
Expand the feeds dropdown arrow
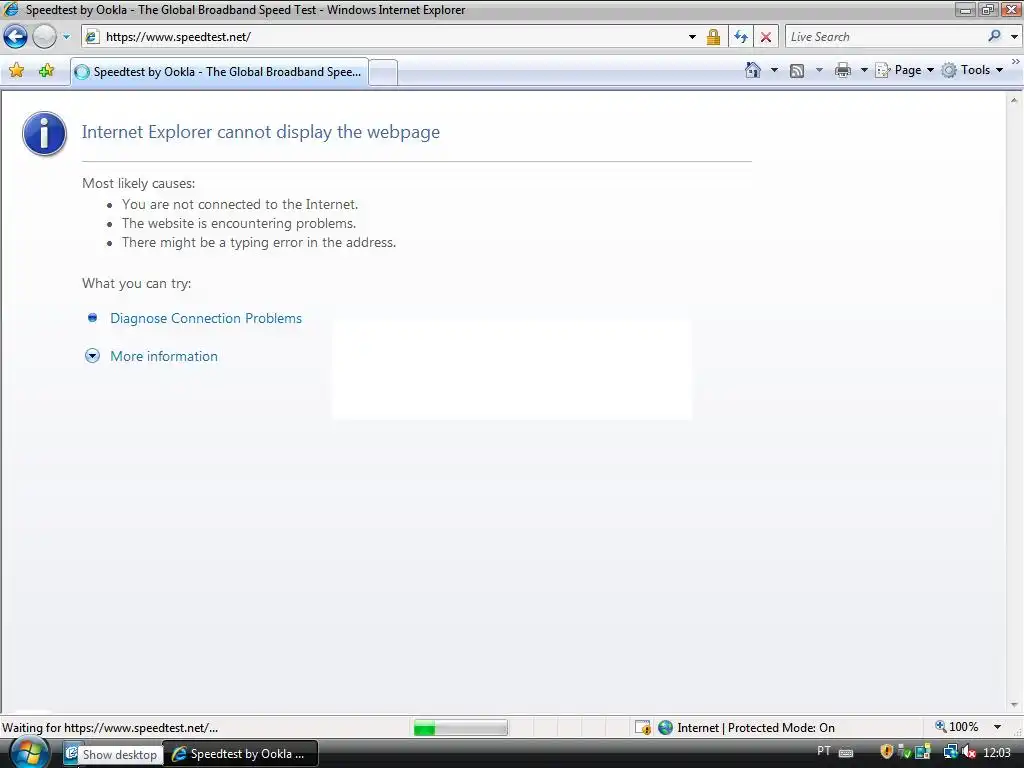coord(819,70)
